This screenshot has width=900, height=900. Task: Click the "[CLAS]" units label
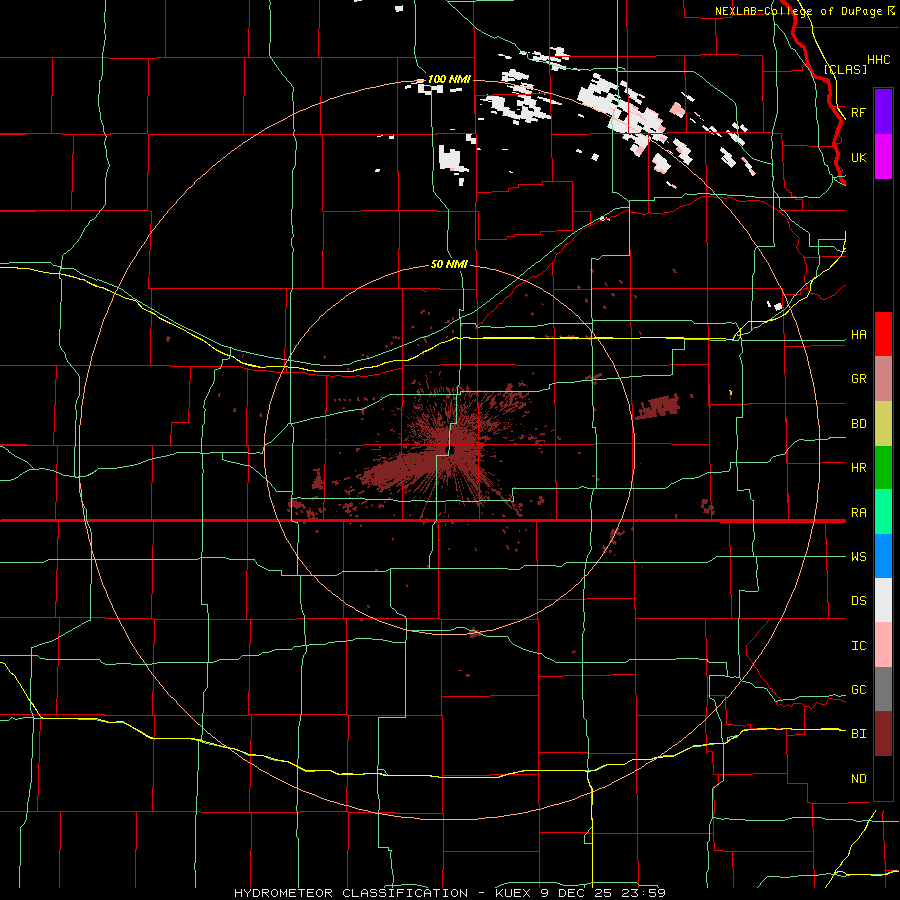pyautogui.click(x=845, y=69)
